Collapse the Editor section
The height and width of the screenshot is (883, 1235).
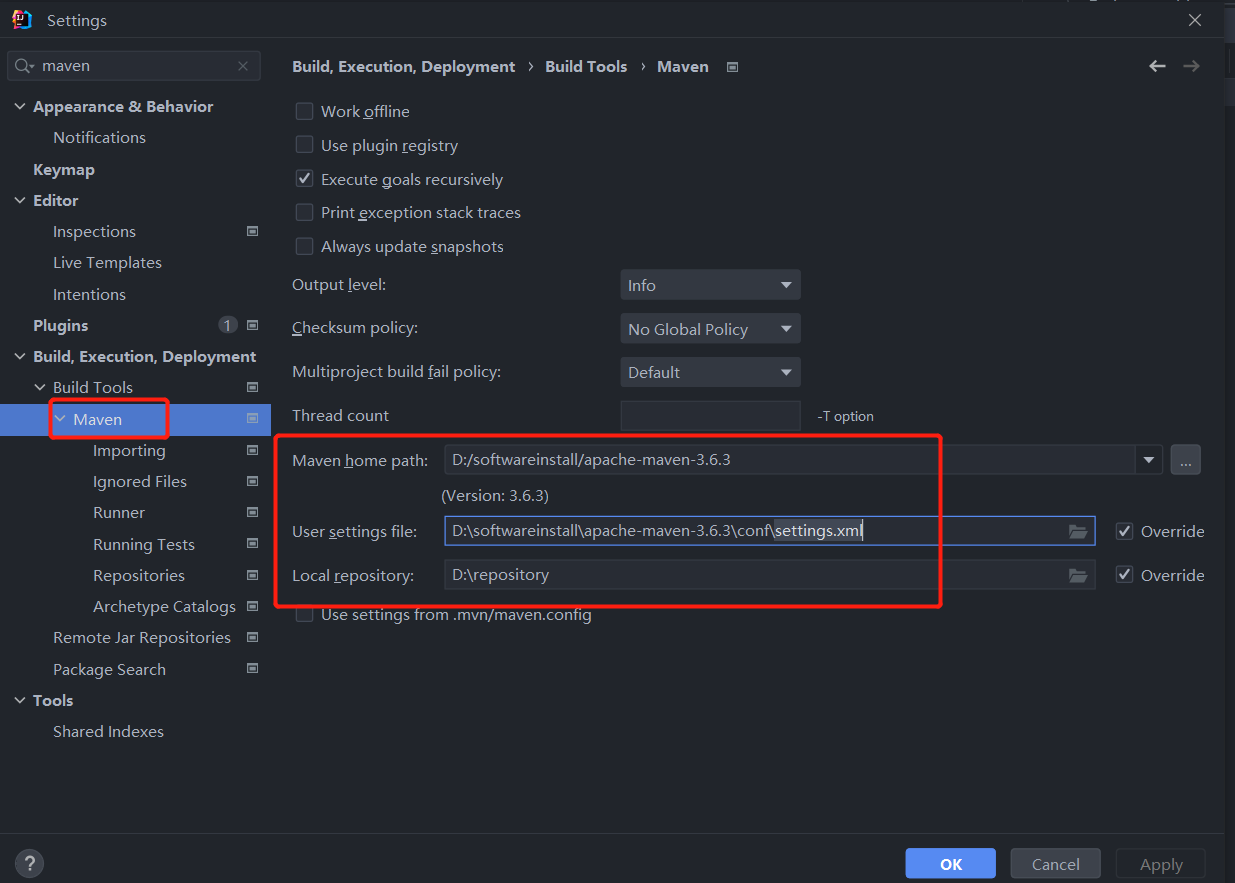point(20,200)
